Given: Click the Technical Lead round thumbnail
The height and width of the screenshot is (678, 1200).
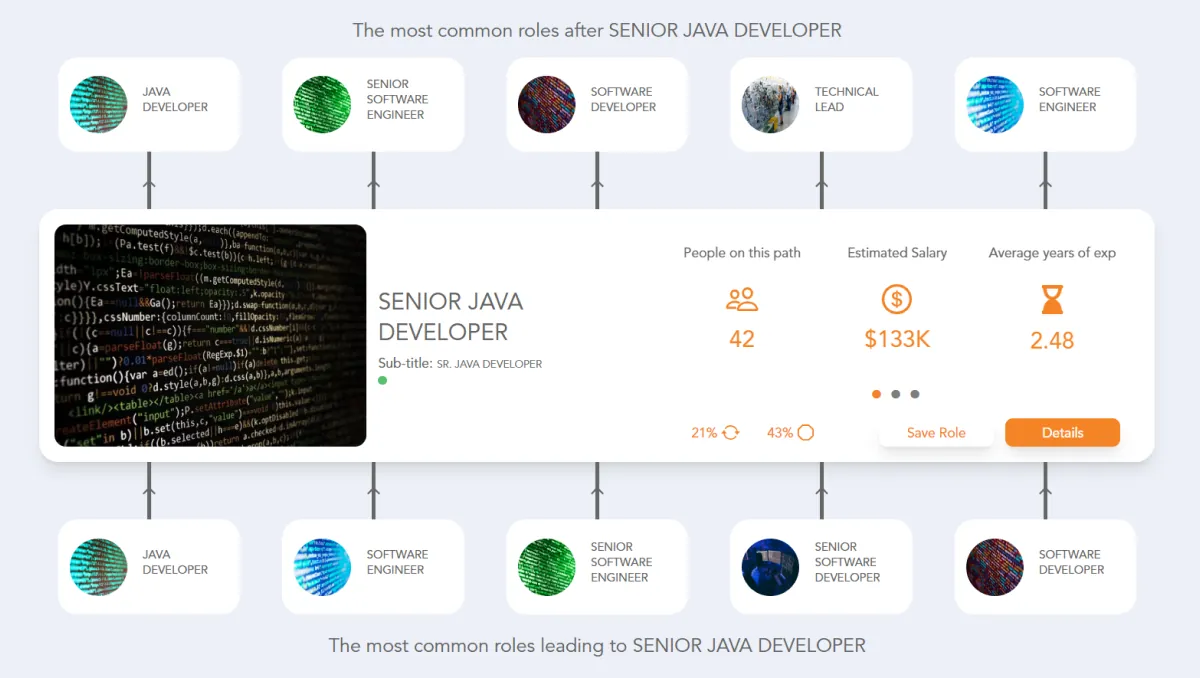Looking at the screenshot, I should pos(770,105).
